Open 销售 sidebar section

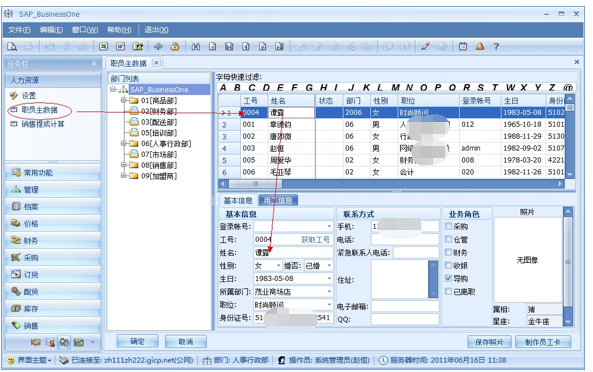[x=53, y=326]
